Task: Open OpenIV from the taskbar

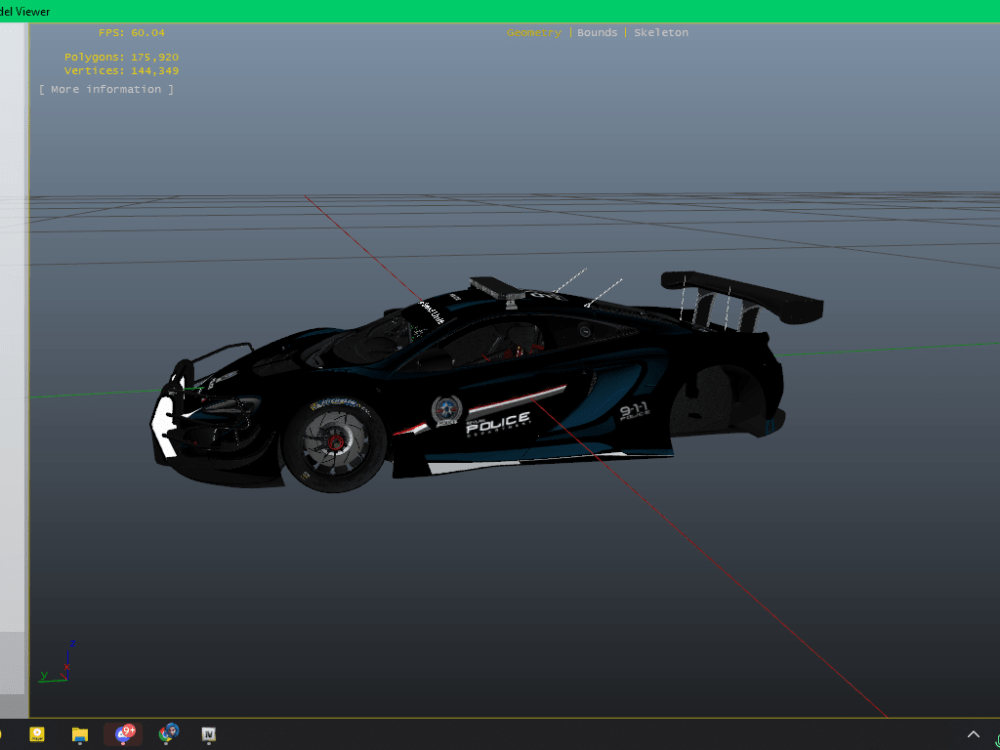Action: [x=208, y=734]
